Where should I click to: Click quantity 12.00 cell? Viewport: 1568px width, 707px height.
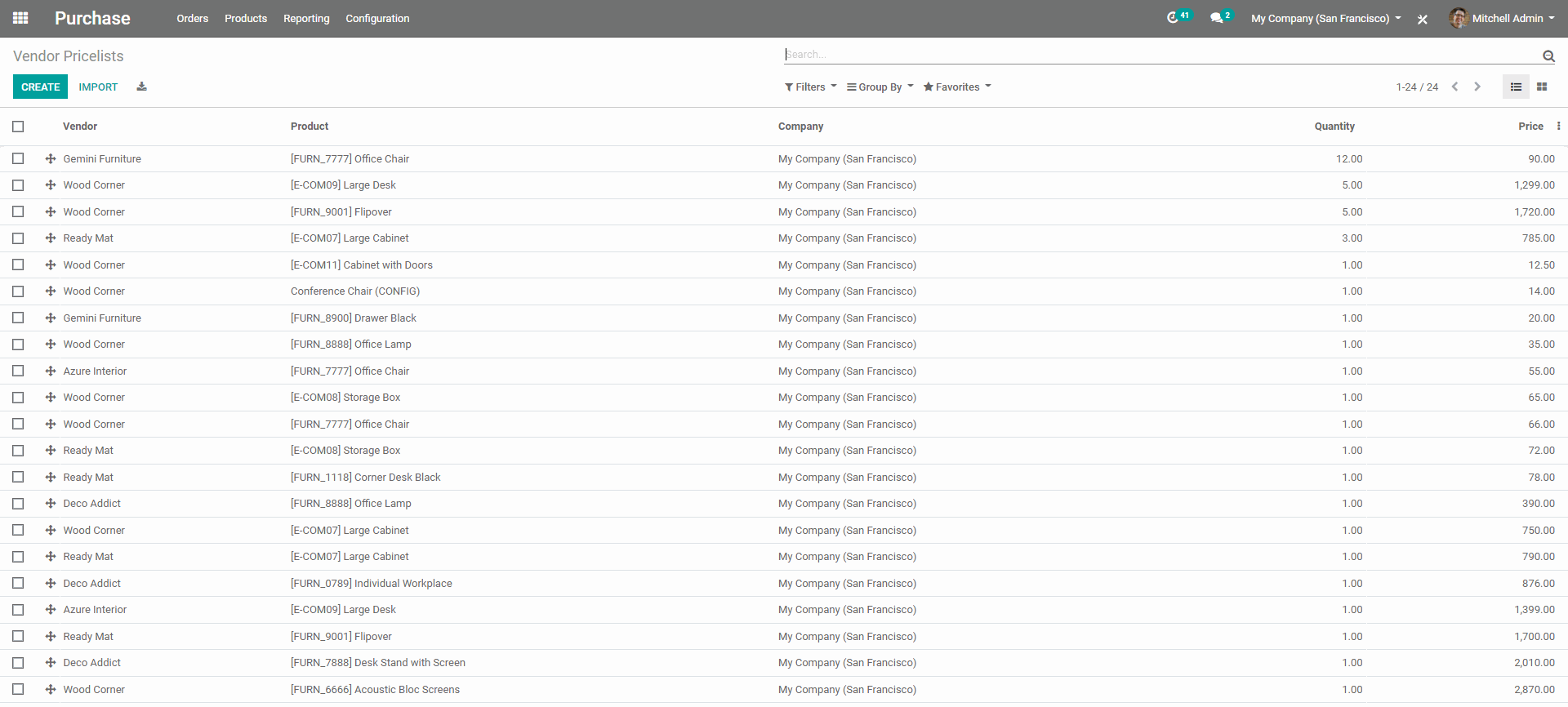1349,159
